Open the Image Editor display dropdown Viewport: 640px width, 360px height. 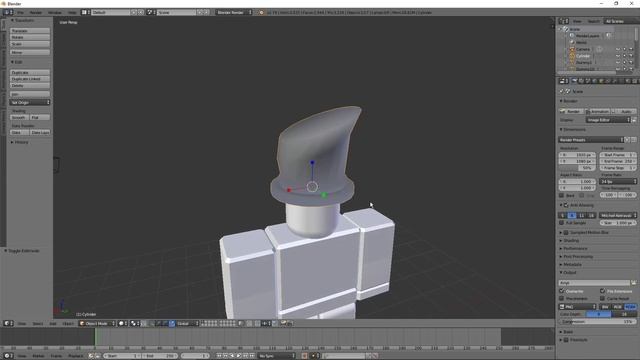tap(608, 120)
